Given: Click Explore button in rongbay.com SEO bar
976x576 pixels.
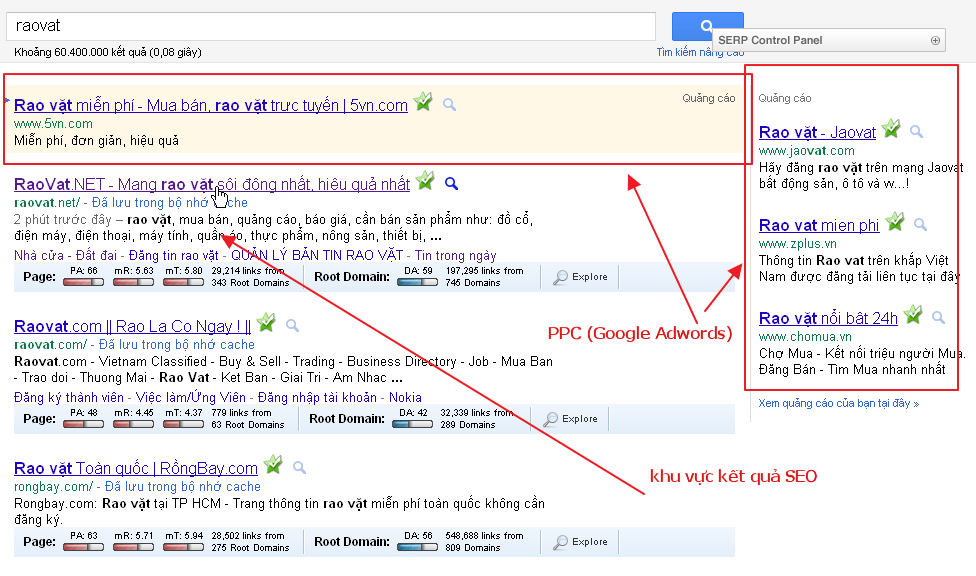Looking at the screenshot, I should [580, 542].
